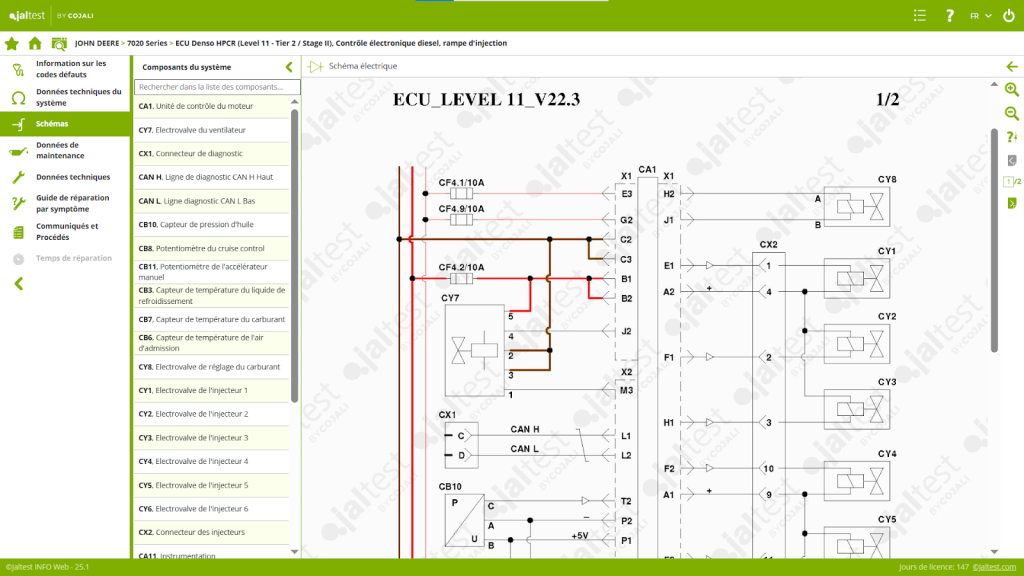Open the list menu icon in header

(x=920, y=15)
